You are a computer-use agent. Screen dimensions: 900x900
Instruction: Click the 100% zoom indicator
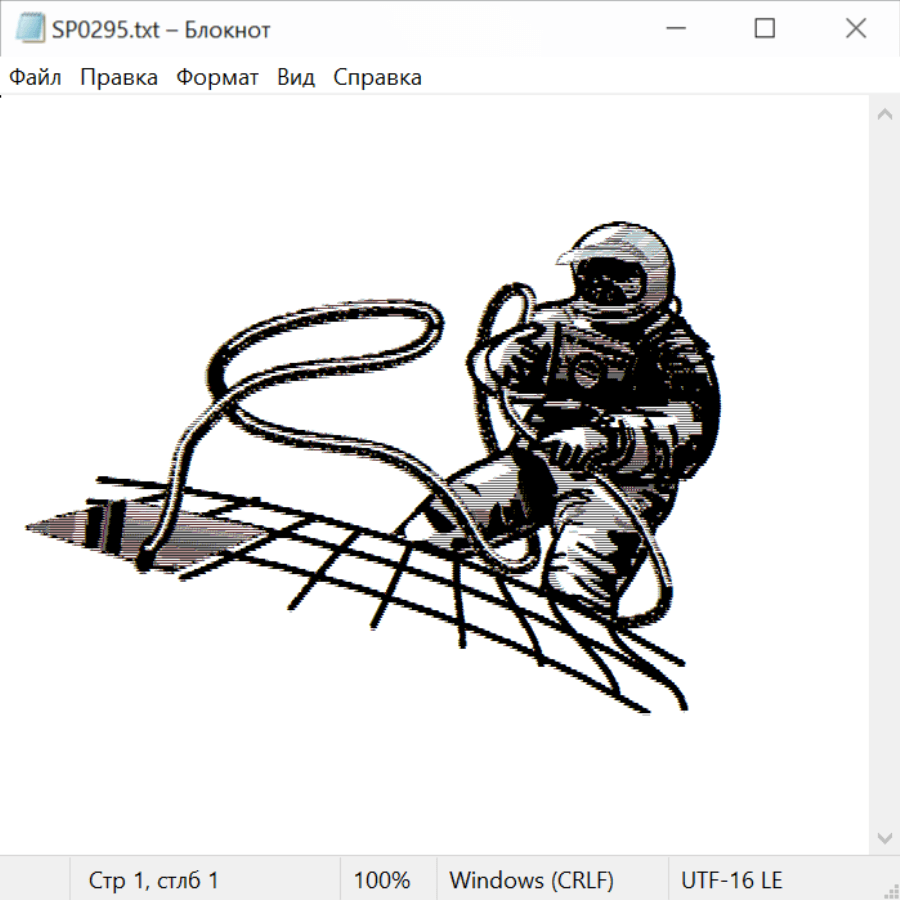(382, 880)
